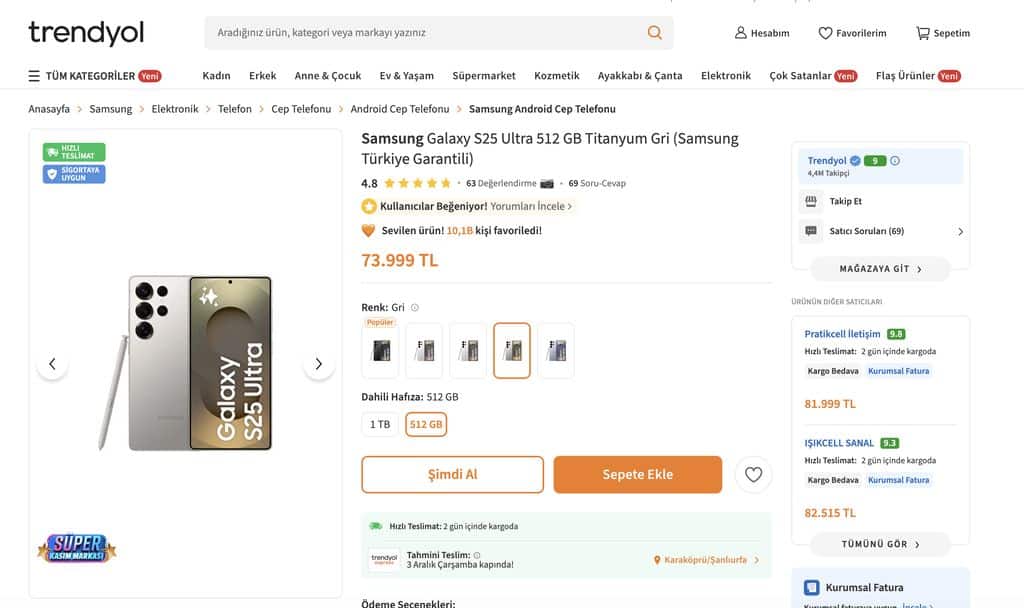
Task: Open Favorilerim heart in header
Action: [825, 33]
